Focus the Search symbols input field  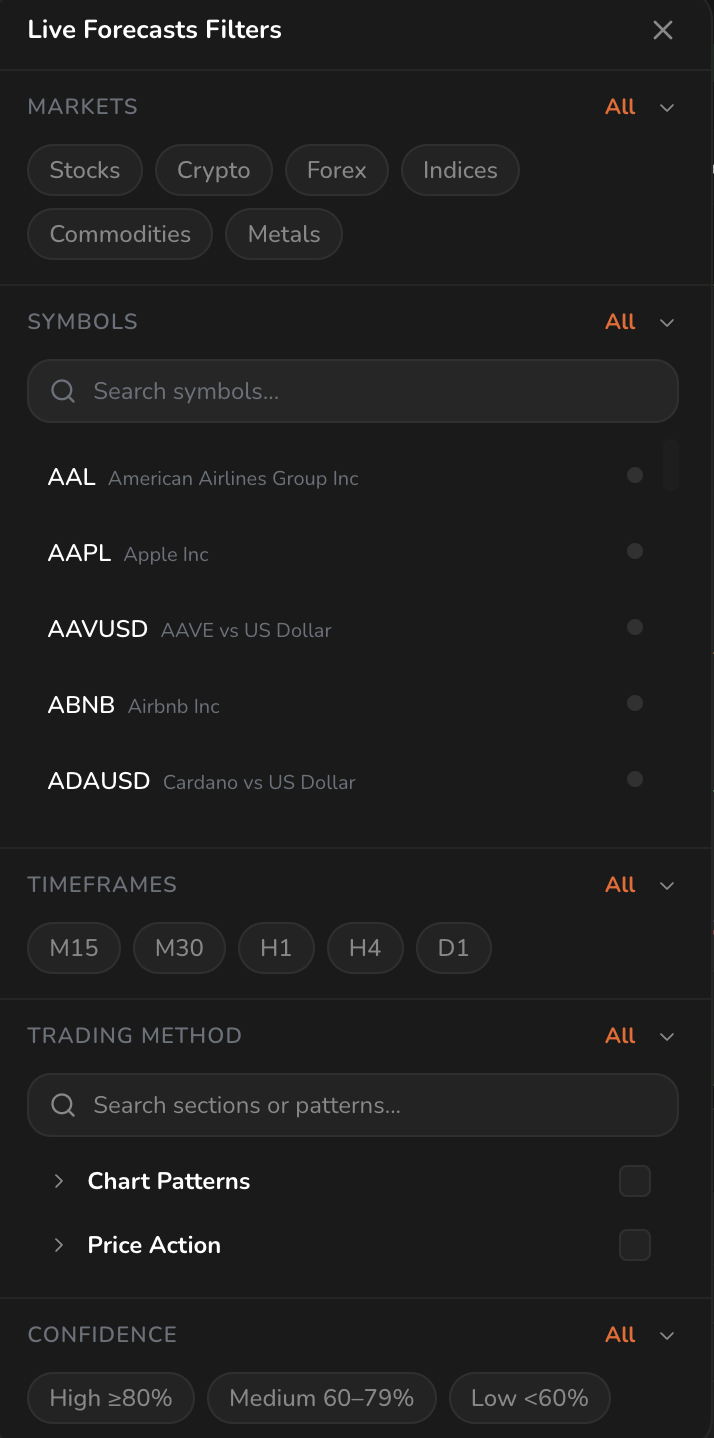click(353, 391)
